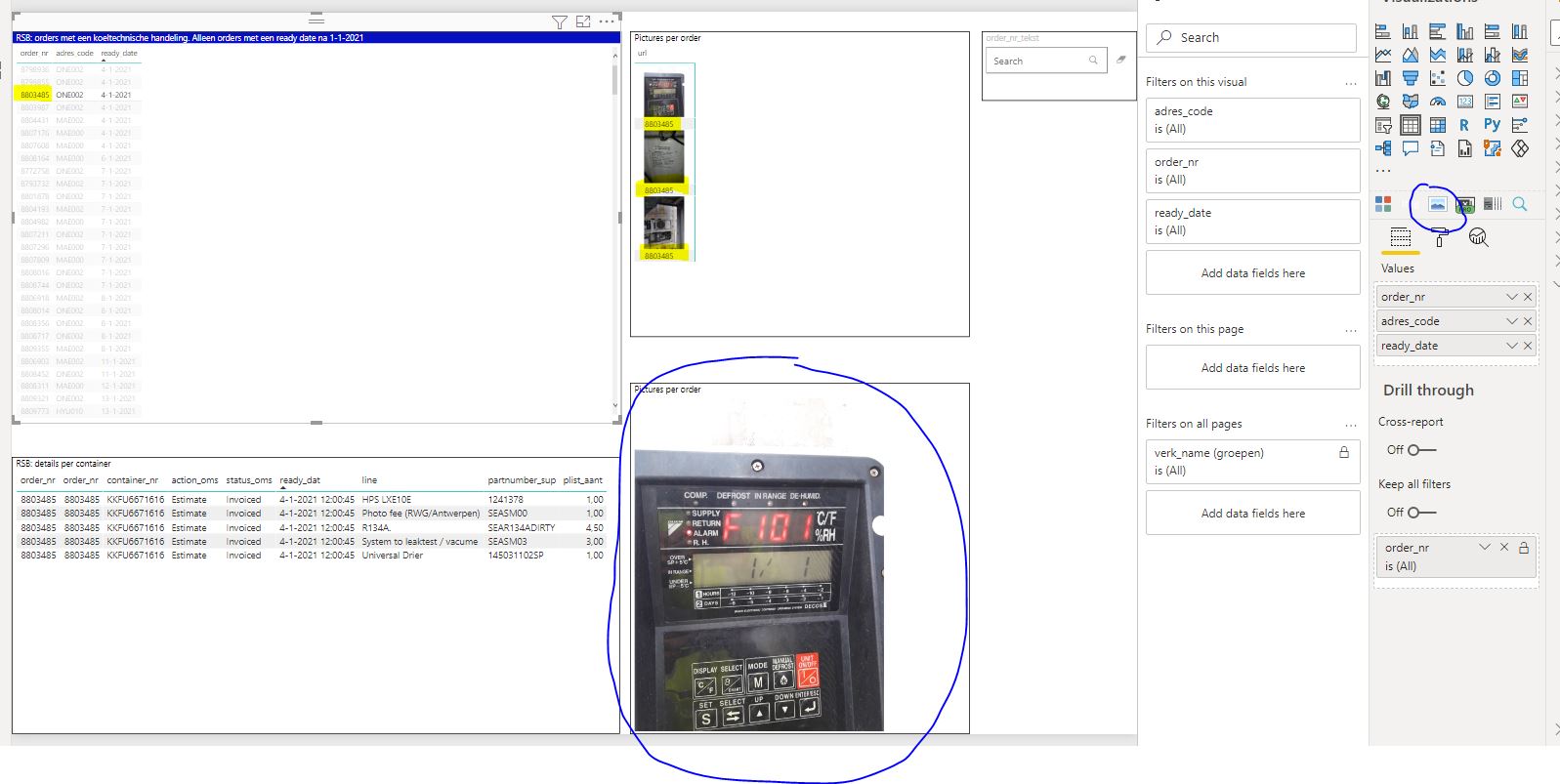Viewport: 1560px width, 784px height.
Task: Remove order_nr field from Values
Action: coord(1528,297)
